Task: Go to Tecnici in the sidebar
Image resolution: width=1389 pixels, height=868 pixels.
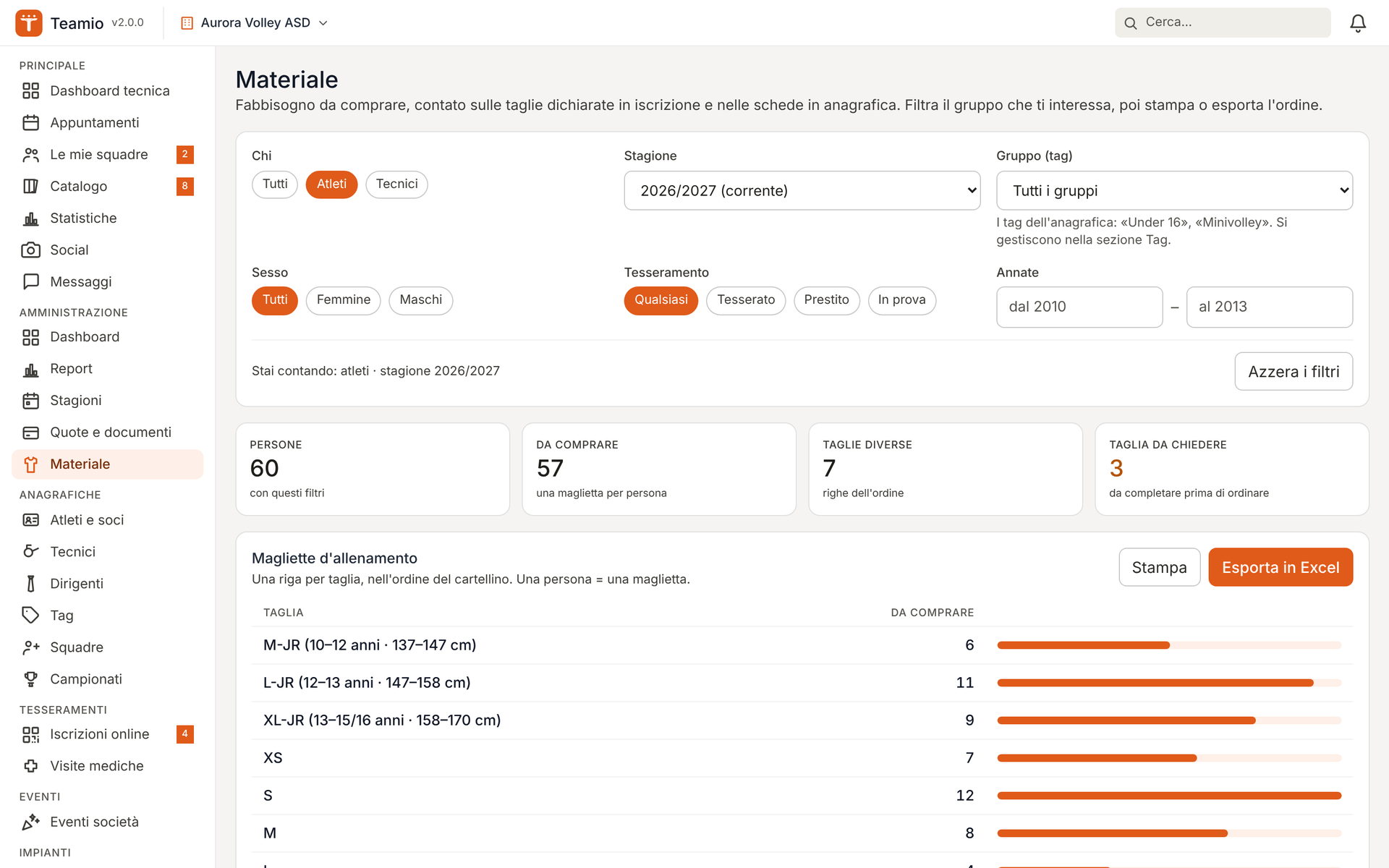Action: click(x=107, y=551)
